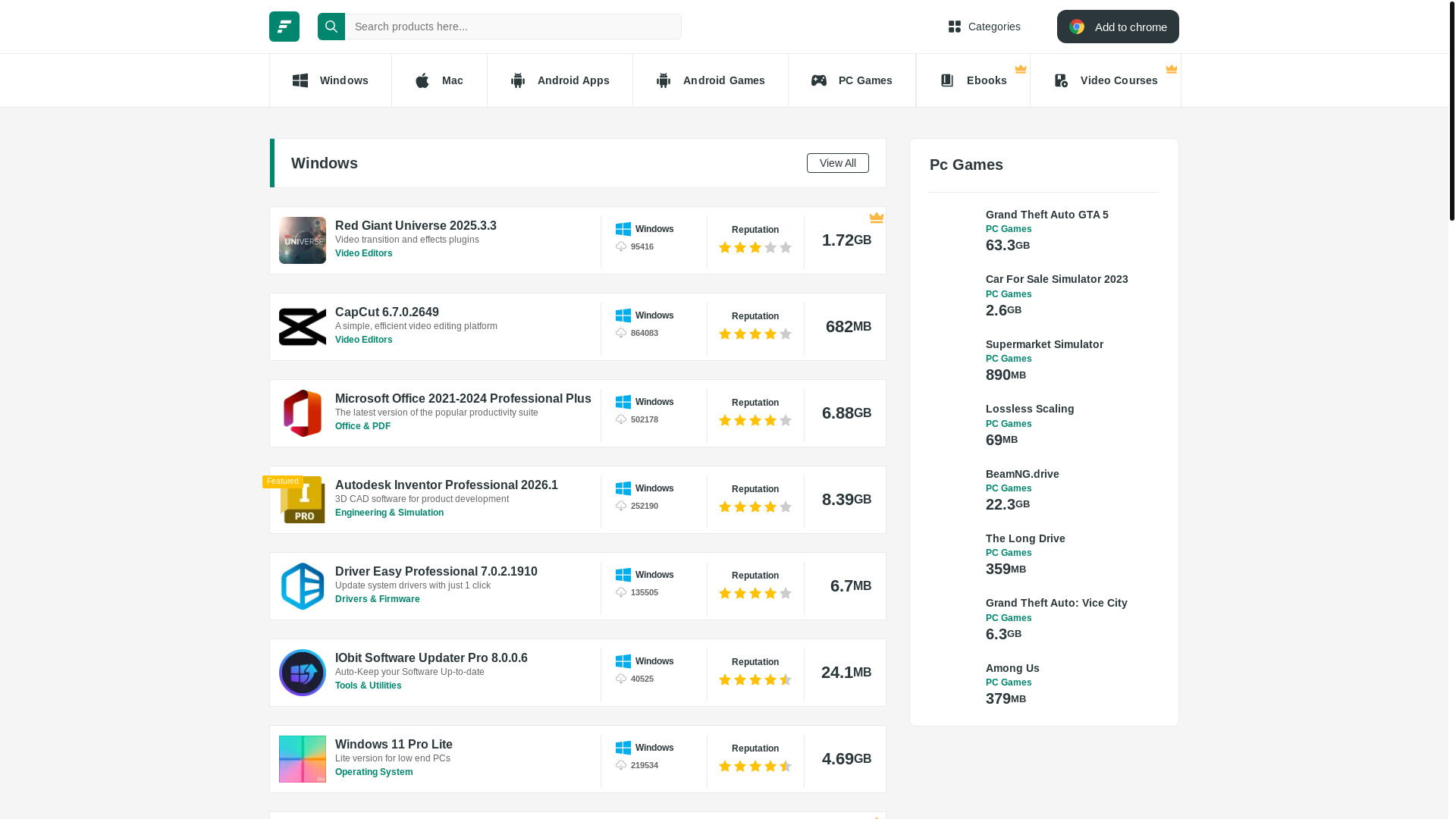Click the Autodesk Inventor PRO icon

(303, 500)
